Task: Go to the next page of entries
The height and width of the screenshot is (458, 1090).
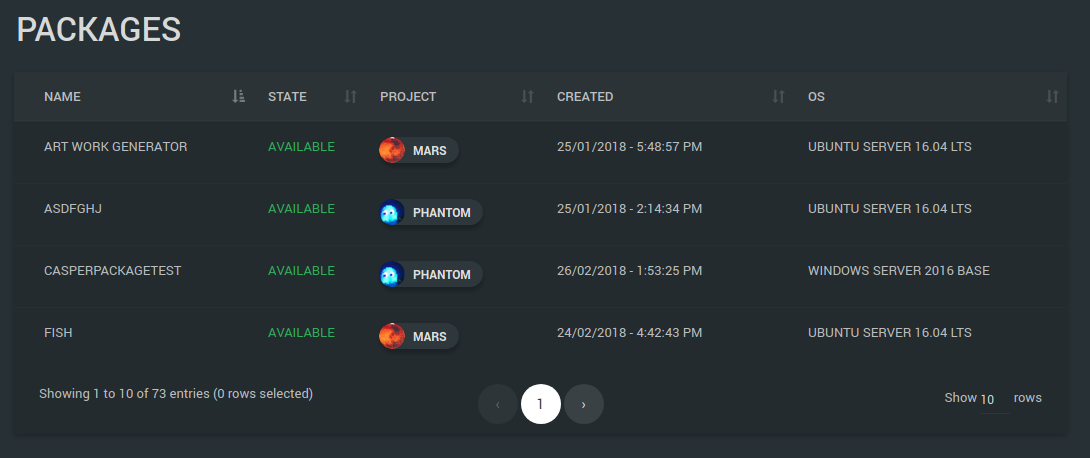Action: pyautogui.click(x=584, y=404)
